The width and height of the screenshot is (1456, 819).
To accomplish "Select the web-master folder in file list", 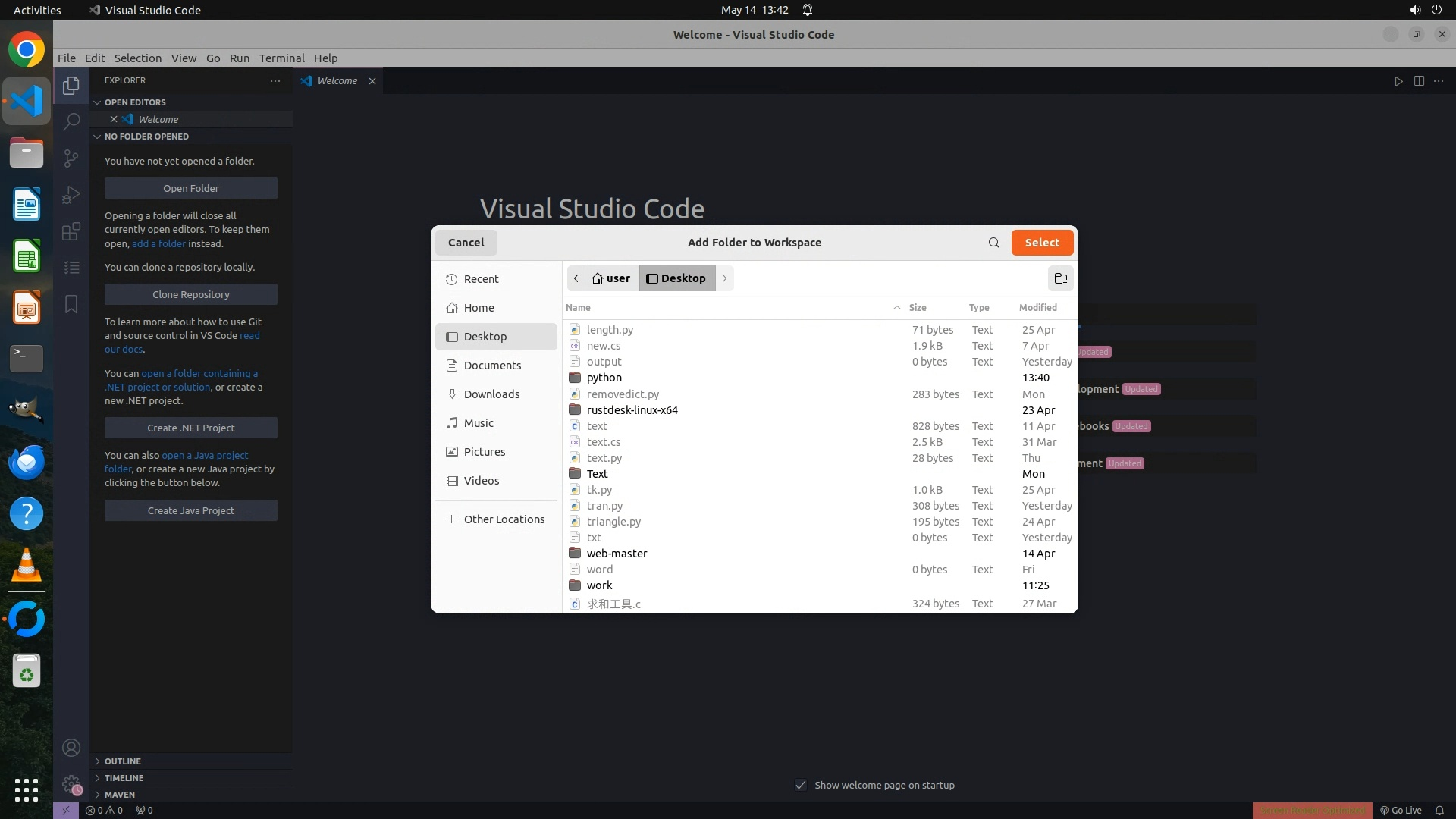I will pyautogui.click(x=617, y=554).
